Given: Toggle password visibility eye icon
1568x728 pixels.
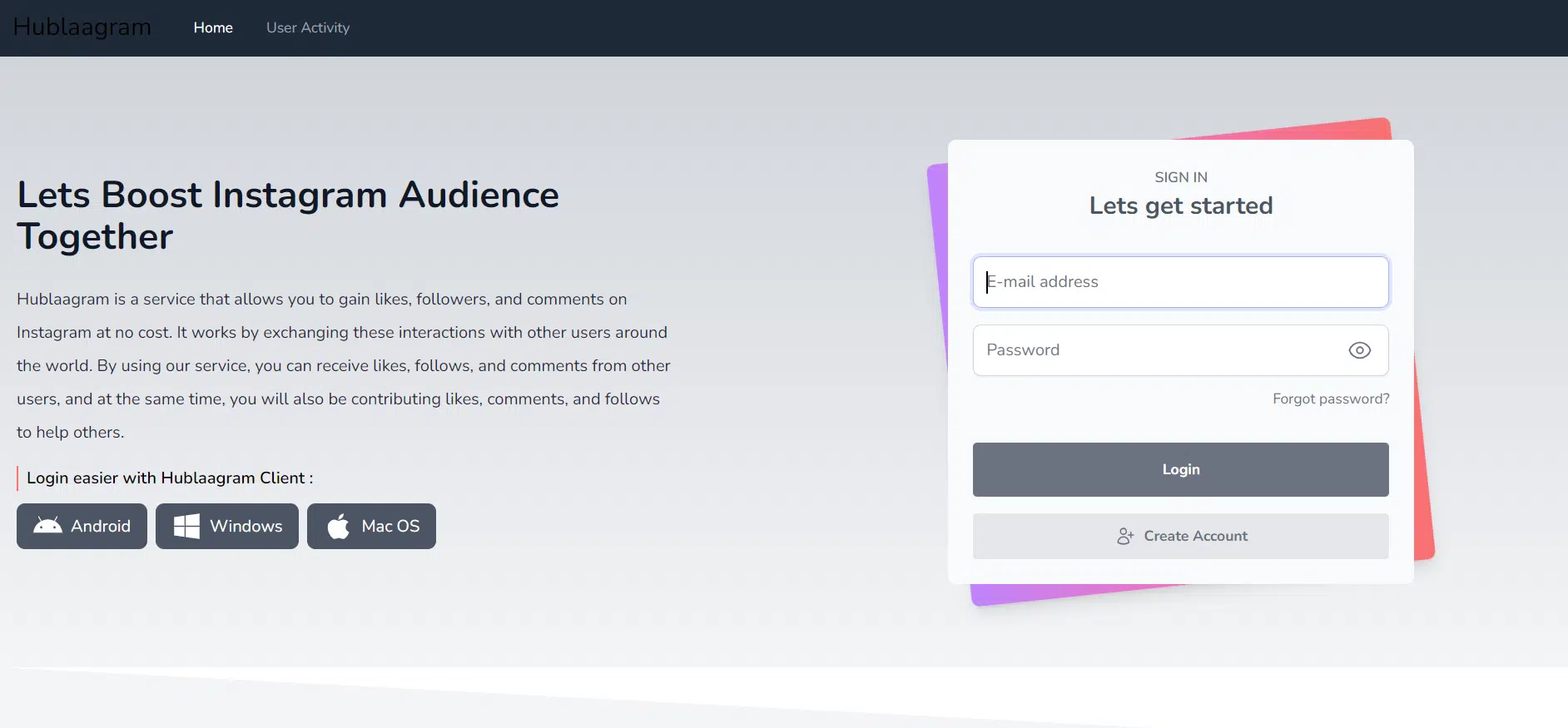Looking at the screenshot, I should (1359, 350).
